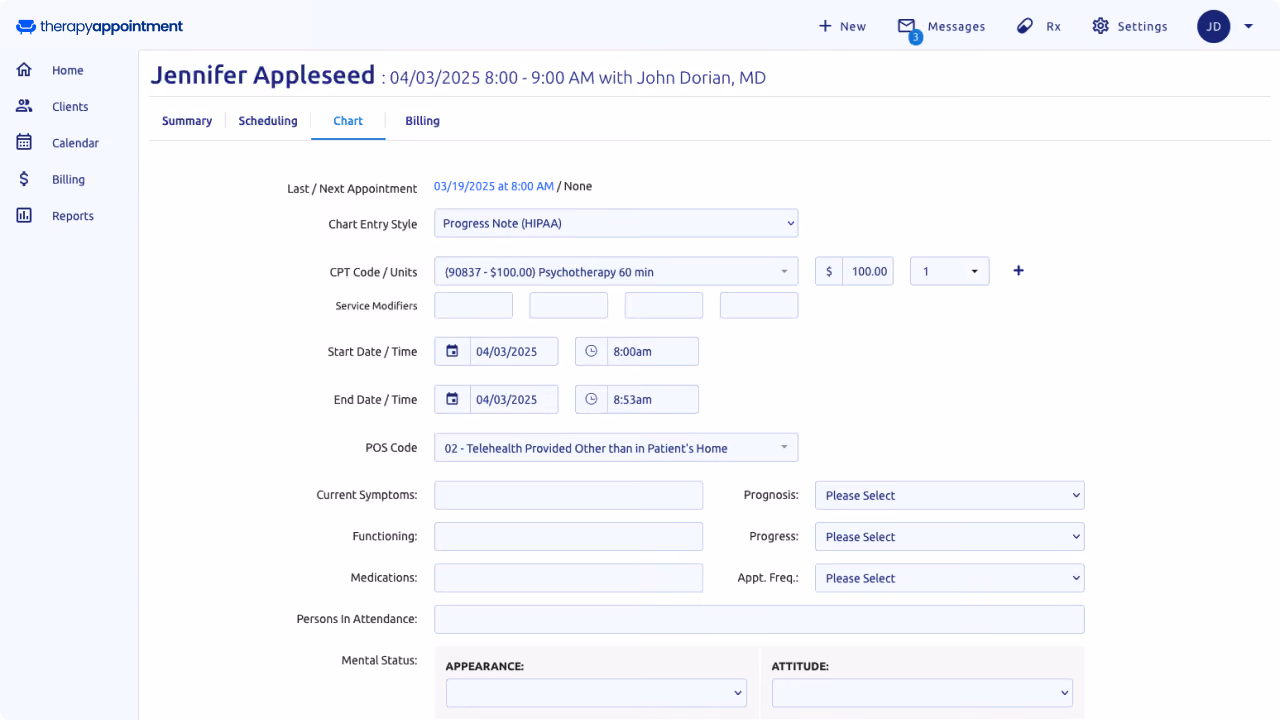The image size is (1280, 720).
Task: Open the Attitude mental status dropdown
Action: point(922,692)
